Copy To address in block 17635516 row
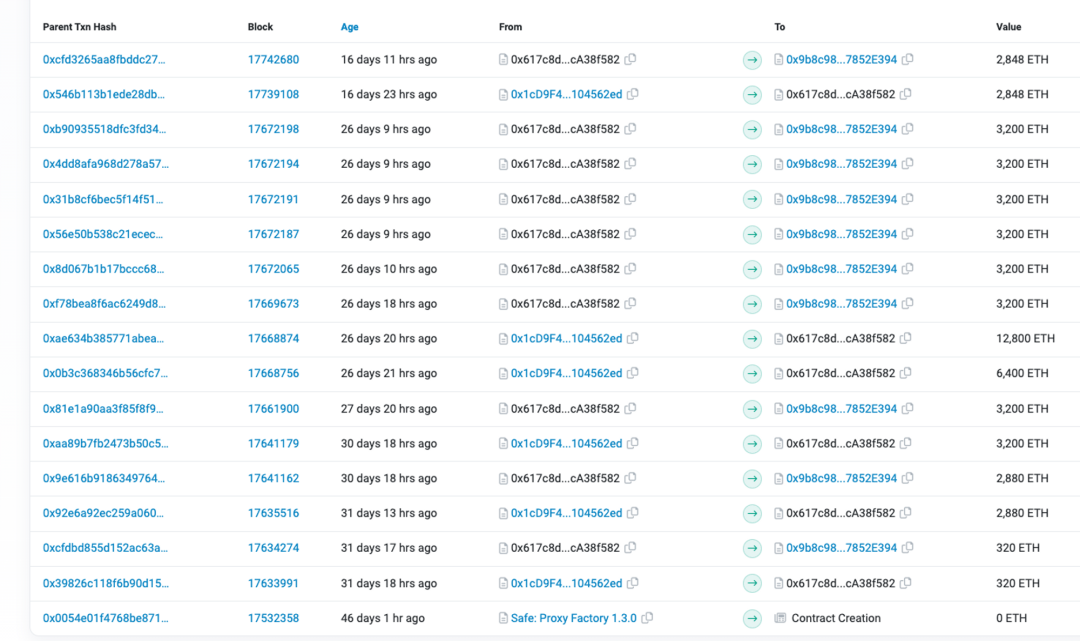Screen dimensions: 1080x641 [906, 513]
